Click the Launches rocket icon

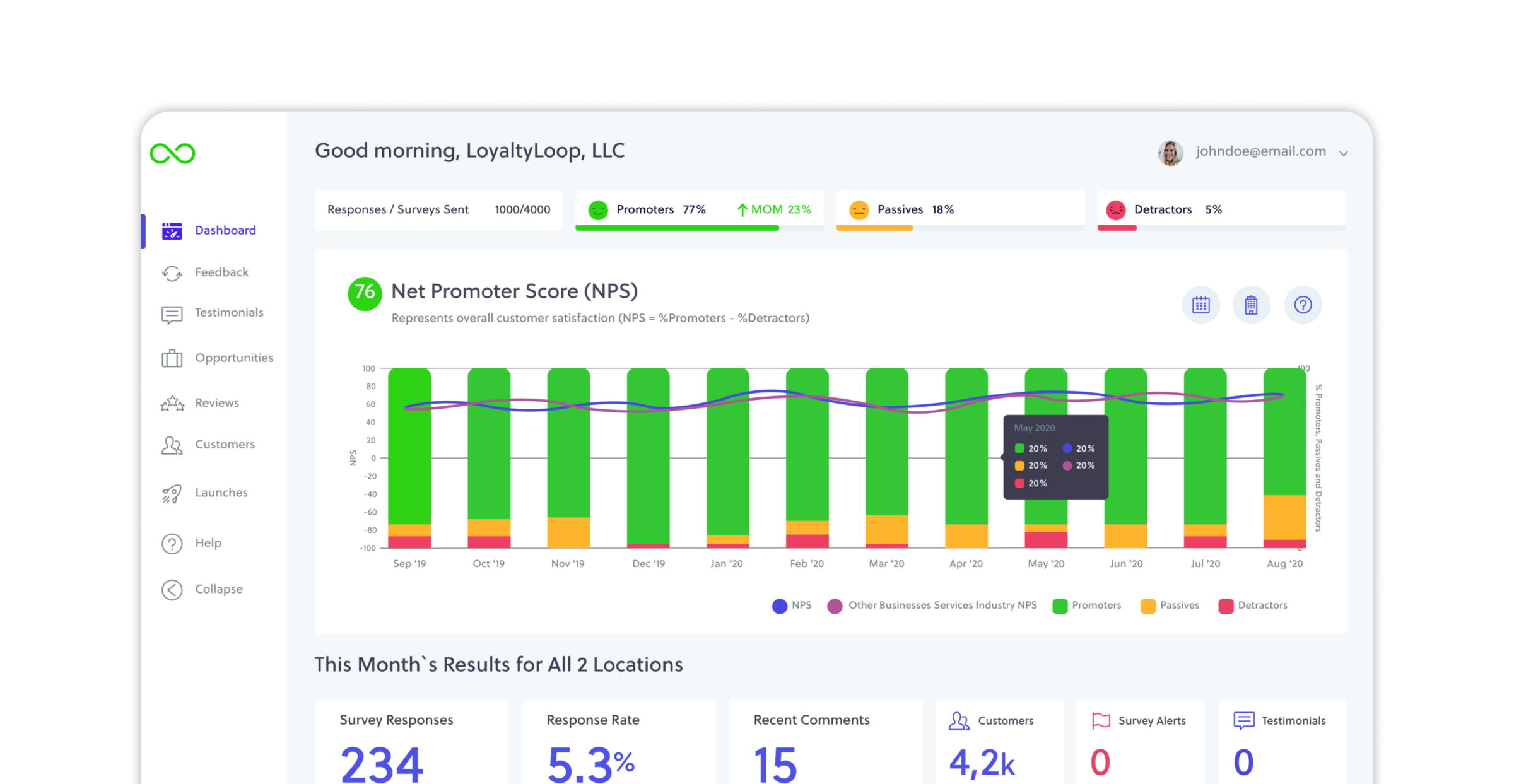click(x=172, y=493)
